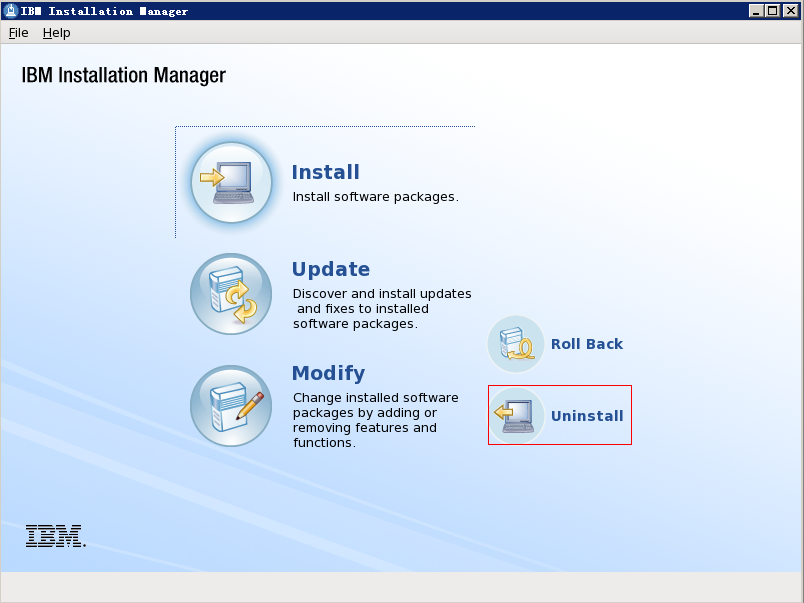Click 'Install software packages.' description text
Viewport: 804px width, 603px height.
pos(375,197)
